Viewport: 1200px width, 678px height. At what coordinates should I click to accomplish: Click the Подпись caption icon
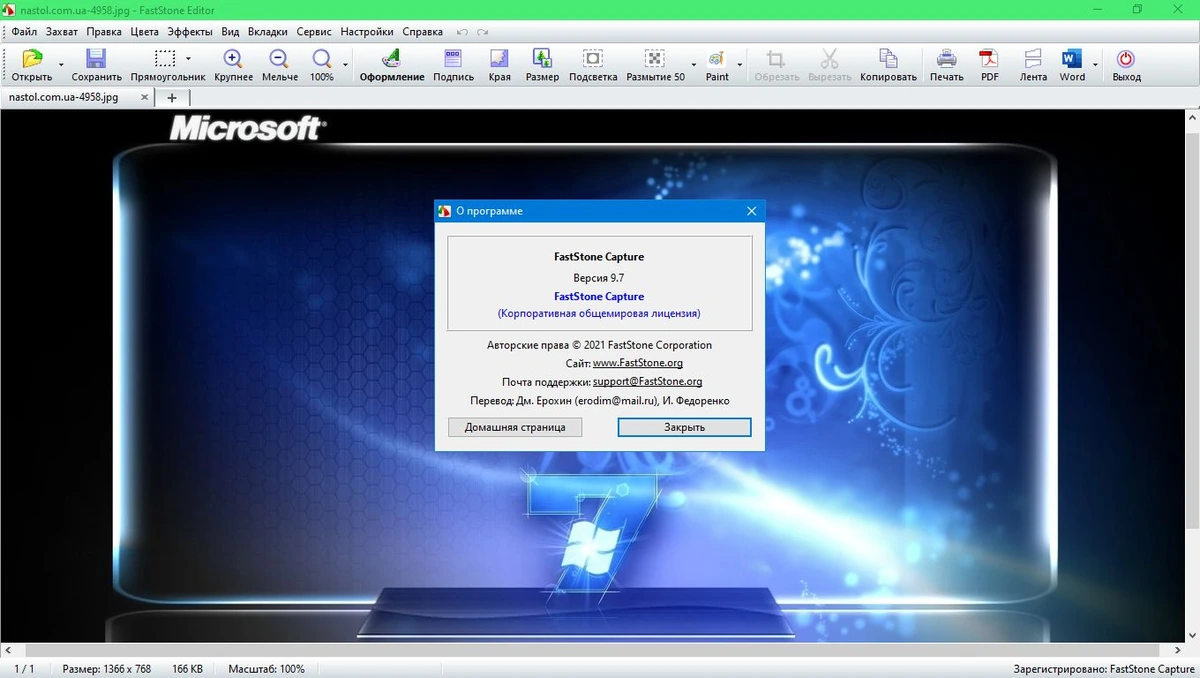click(x=453, y=59)
